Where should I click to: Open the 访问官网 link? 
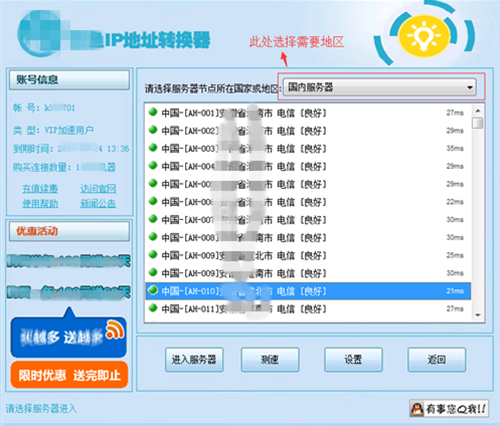[x=98, y=189]
